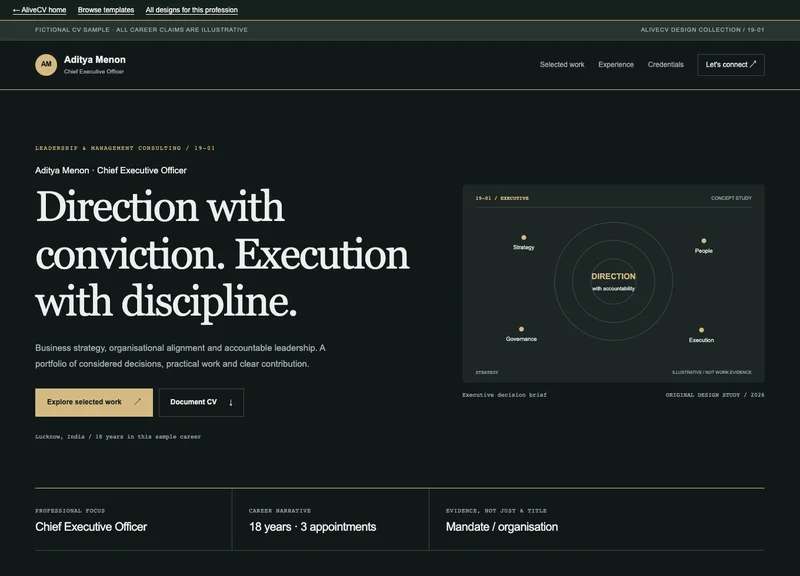Click 'Business strategy, organisational alignment' paragraph
This screenshot has width=800, height=576.
[x=180, y=356]
